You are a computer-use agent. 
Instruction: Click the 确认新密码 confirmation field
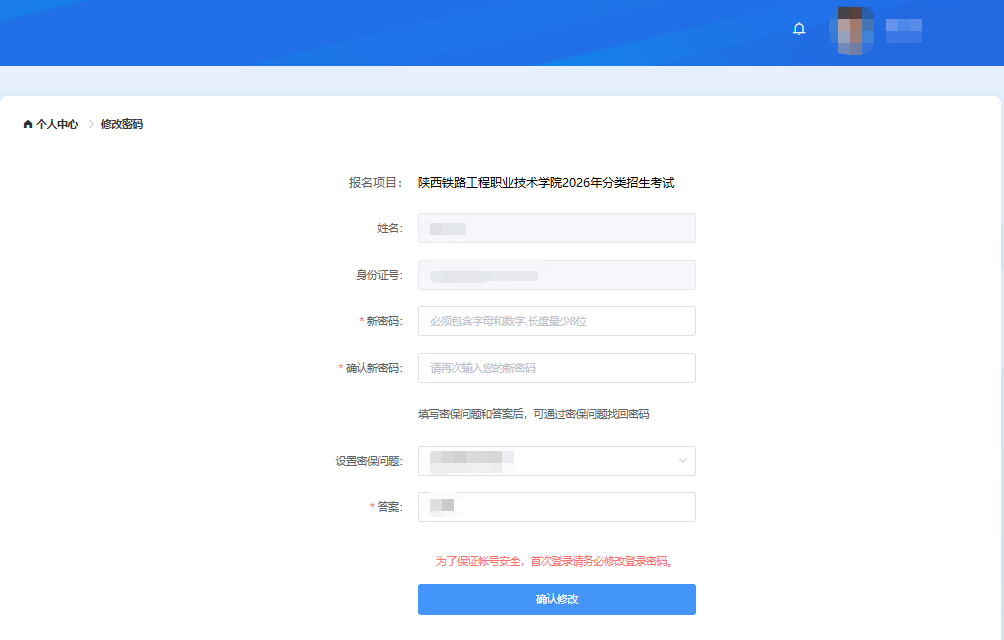coord(556,368)
